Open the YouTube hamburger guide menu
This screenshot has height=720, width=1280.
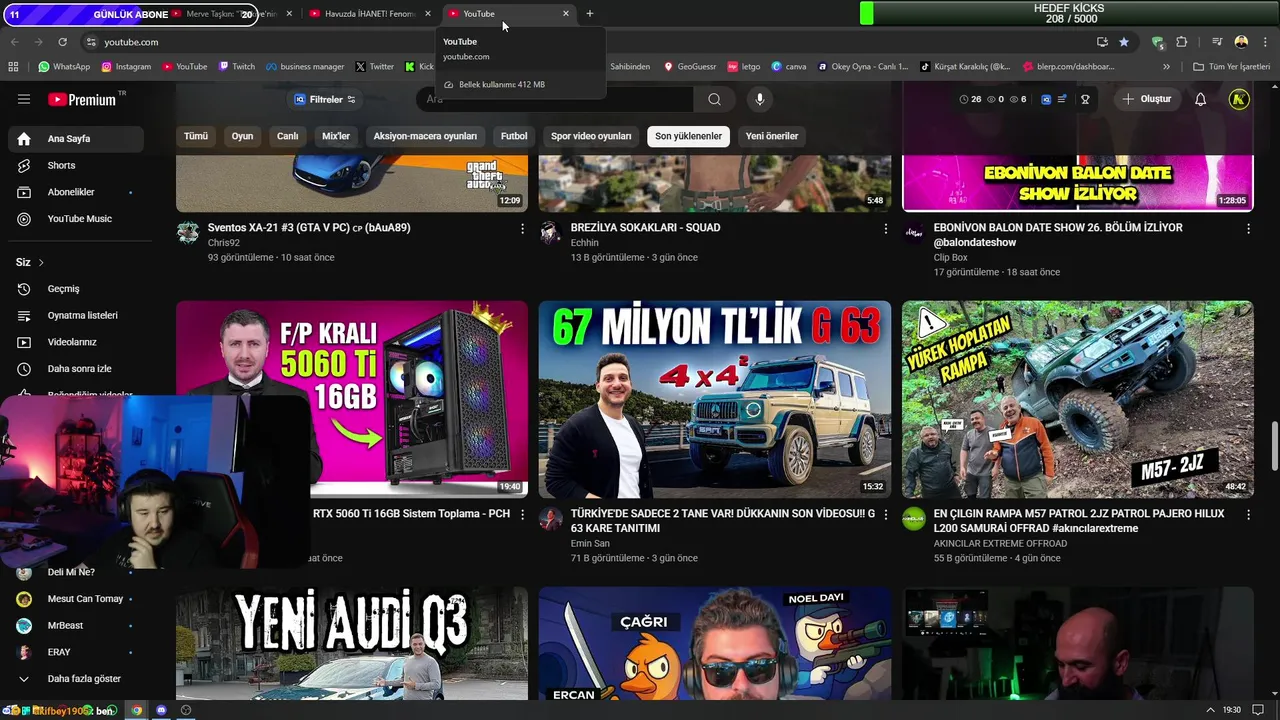pyautogui.click(x=24, y=99)
